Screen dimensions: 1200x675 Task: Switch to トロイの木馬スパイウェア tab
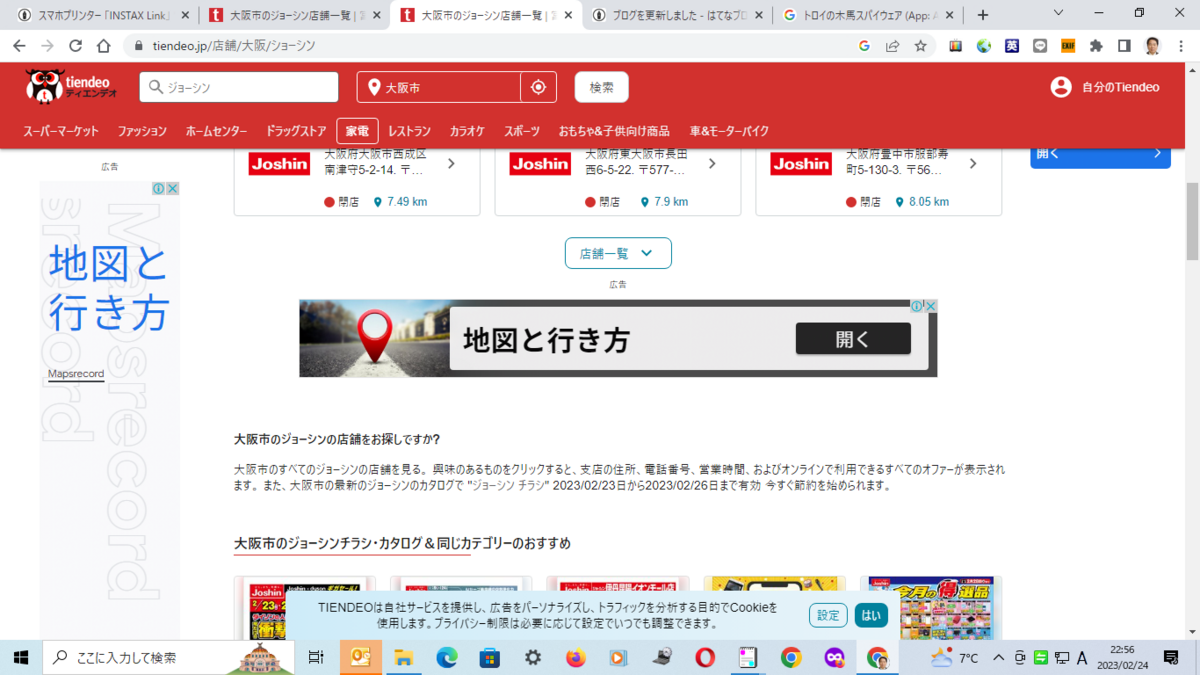tap(870, 15)
